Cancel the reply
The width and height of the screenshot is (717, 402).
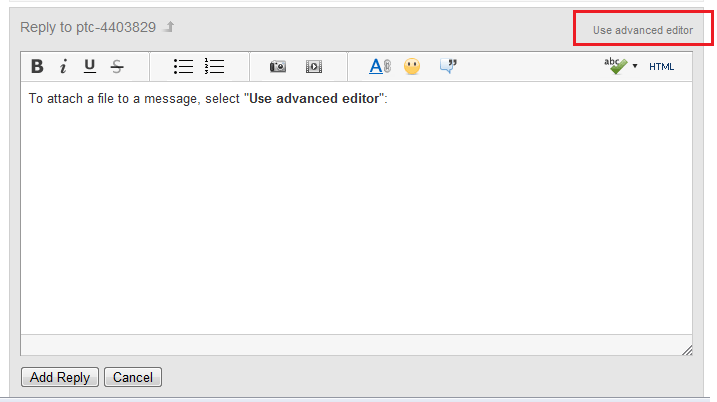[x=133, y=377]
